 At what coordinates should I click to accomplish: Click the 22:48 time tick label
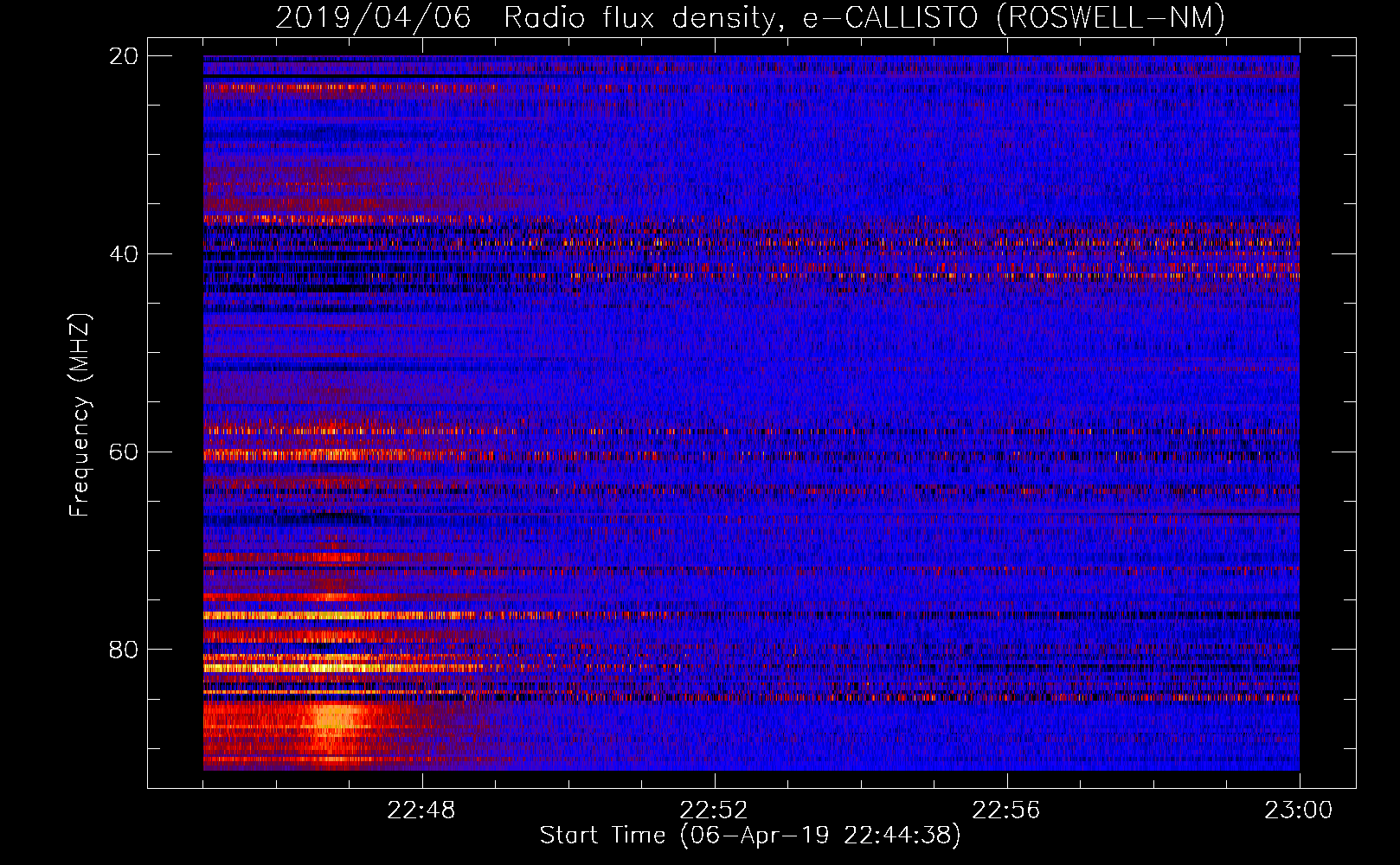click(x=421, y=811)
